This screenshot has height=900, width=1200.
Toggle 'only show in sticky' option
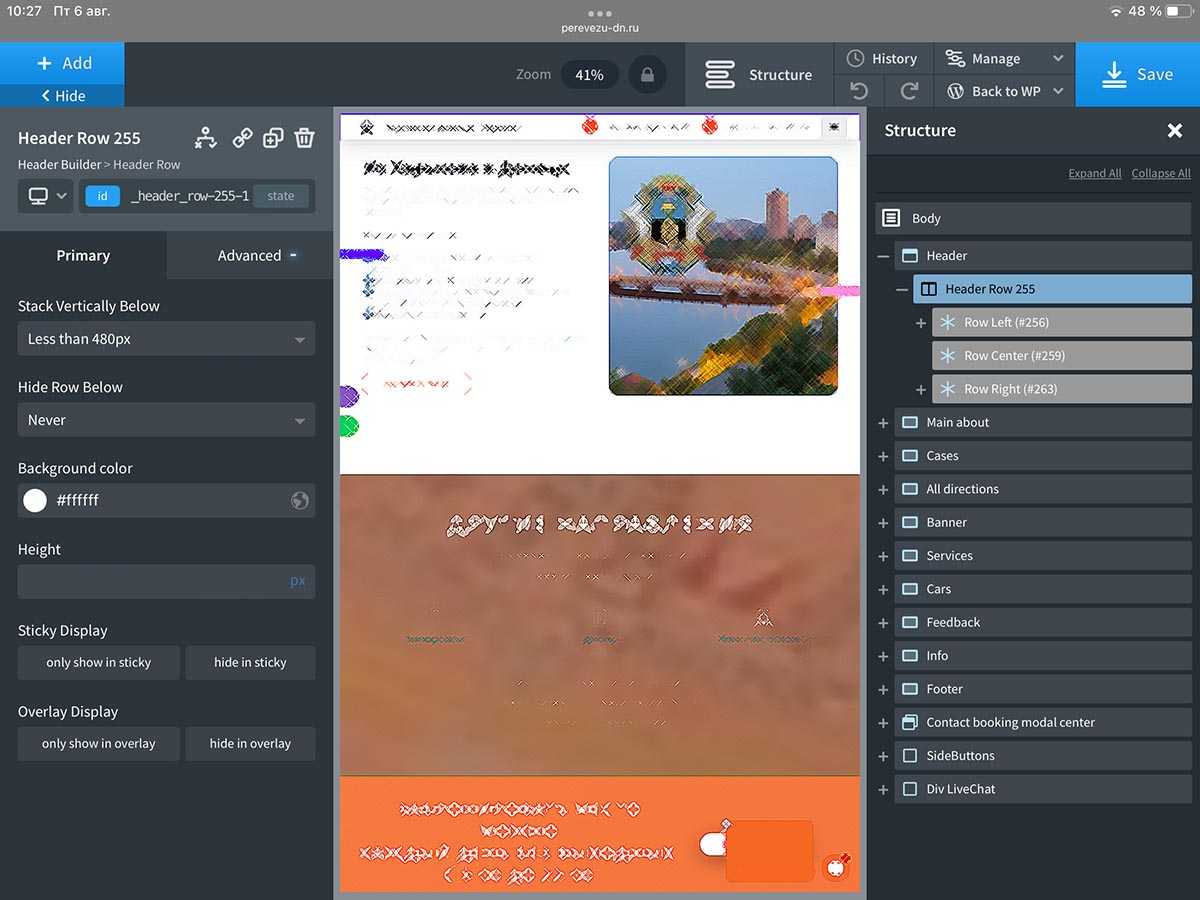pos(98,663)
